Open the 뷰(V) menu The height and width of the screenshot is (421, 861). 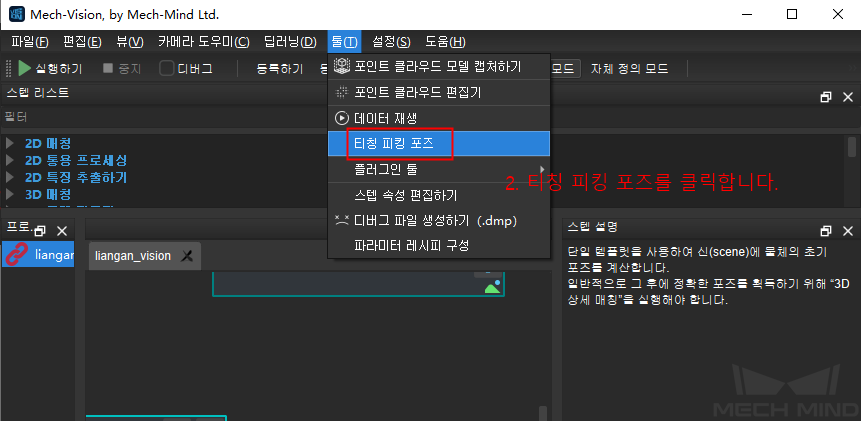130,42
